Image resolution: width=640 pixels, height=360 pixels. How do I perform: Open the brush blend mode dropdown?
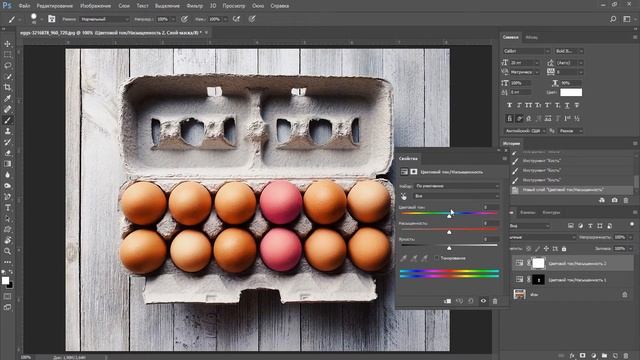pos(104,19)
